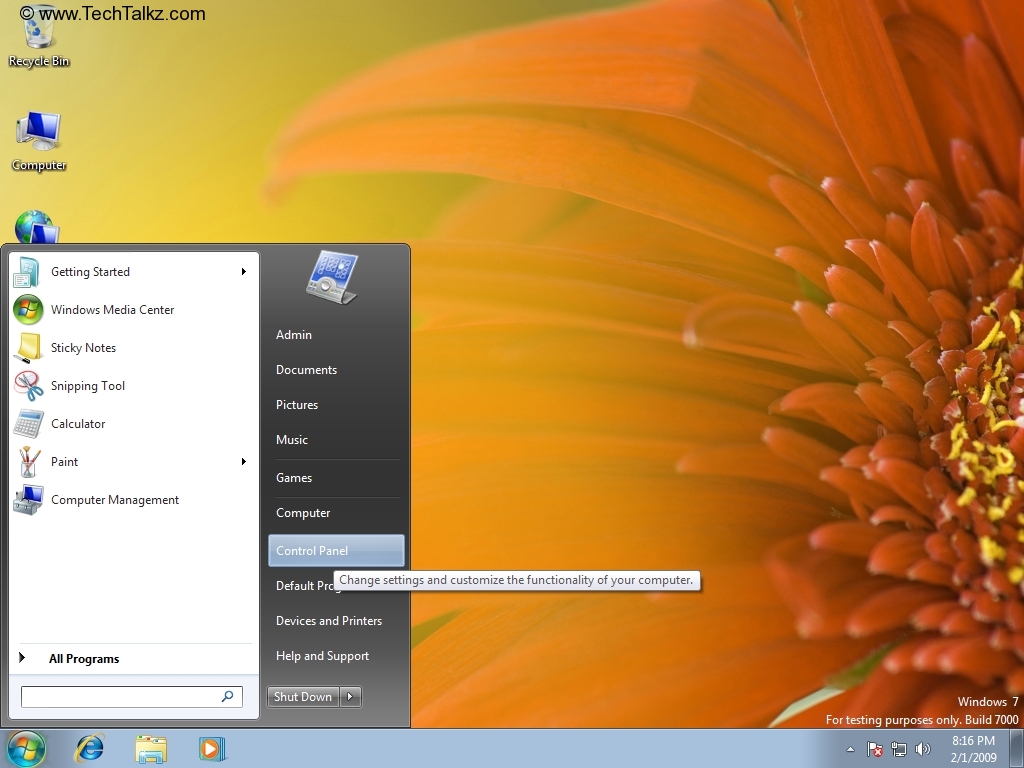Viewport: 1024px width, 768px height.
Task: Select Devices and Printers
Action: tap(329, 620)
